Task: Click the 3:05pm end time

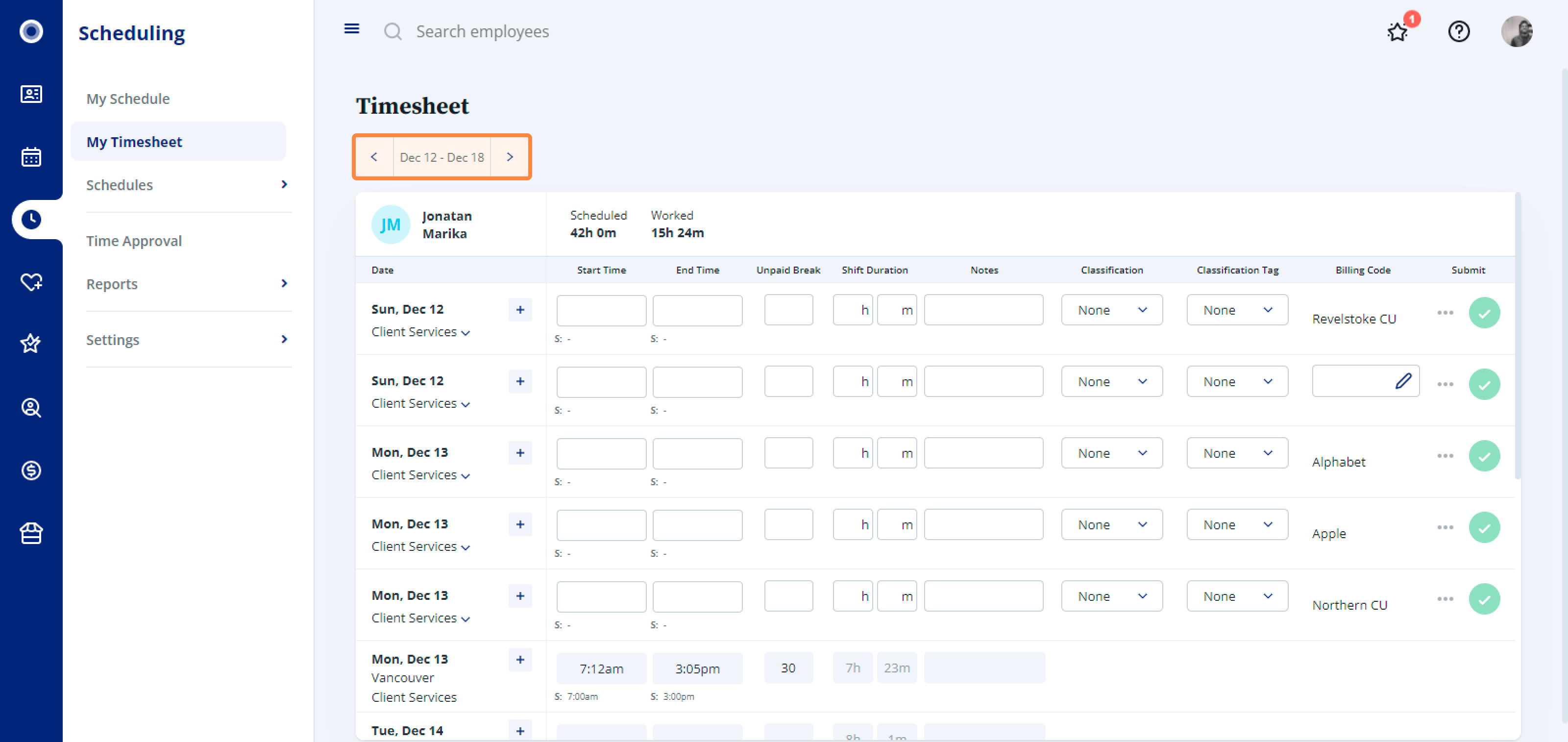Action: pyautogui.click(x=697, y=668)
